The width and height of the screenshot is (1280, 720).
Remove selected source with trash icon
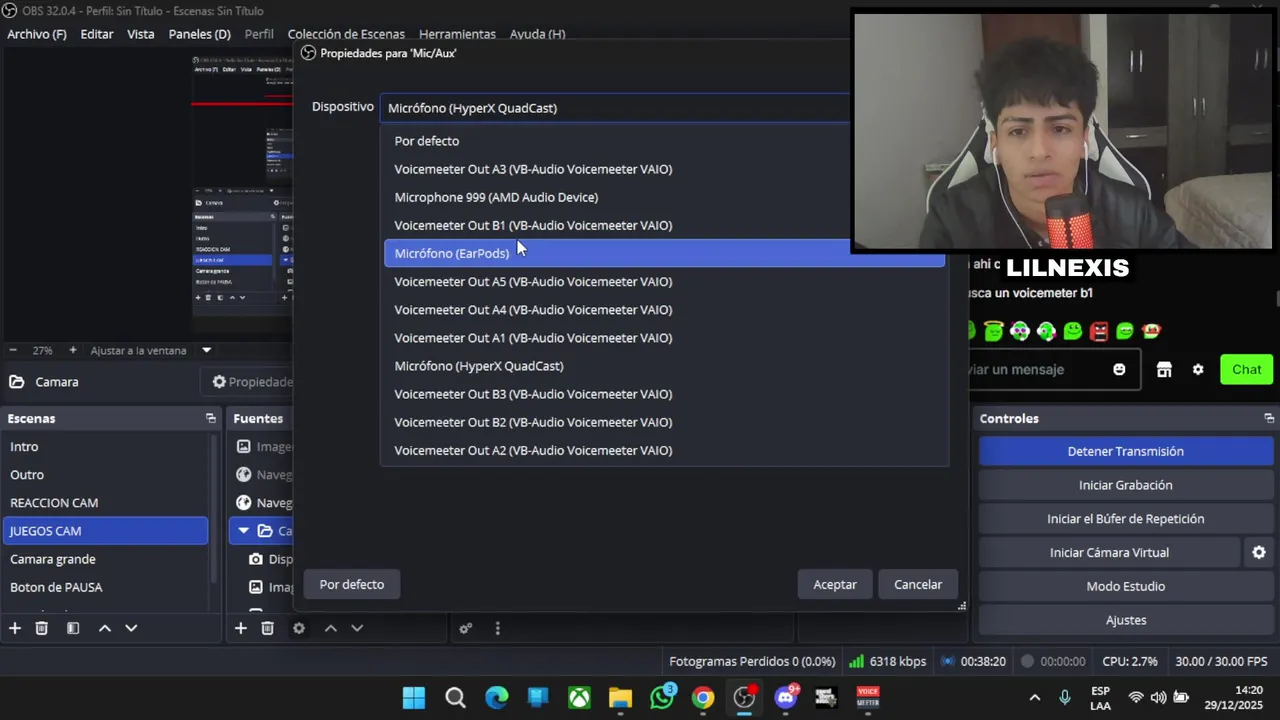pos(268,628)
